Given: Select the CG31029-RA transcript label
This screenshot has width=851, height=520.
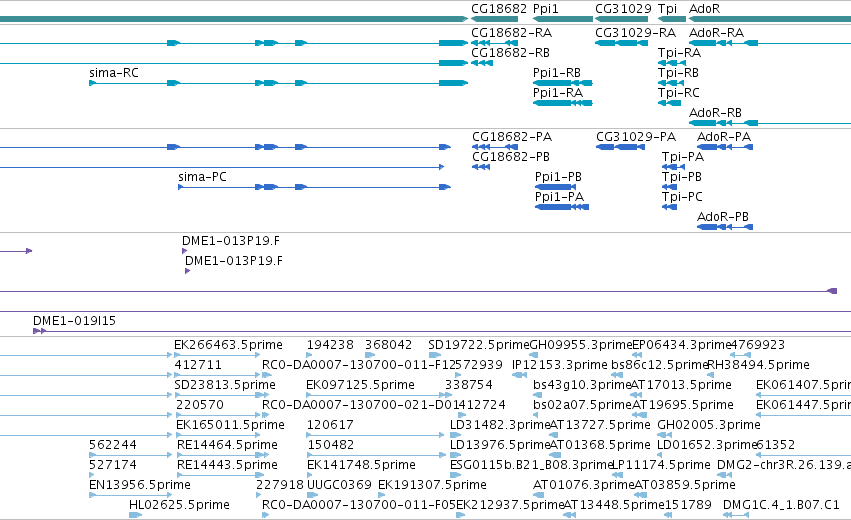Looking at the screenshot, I should pyautogui.click(x=636, y=33).
